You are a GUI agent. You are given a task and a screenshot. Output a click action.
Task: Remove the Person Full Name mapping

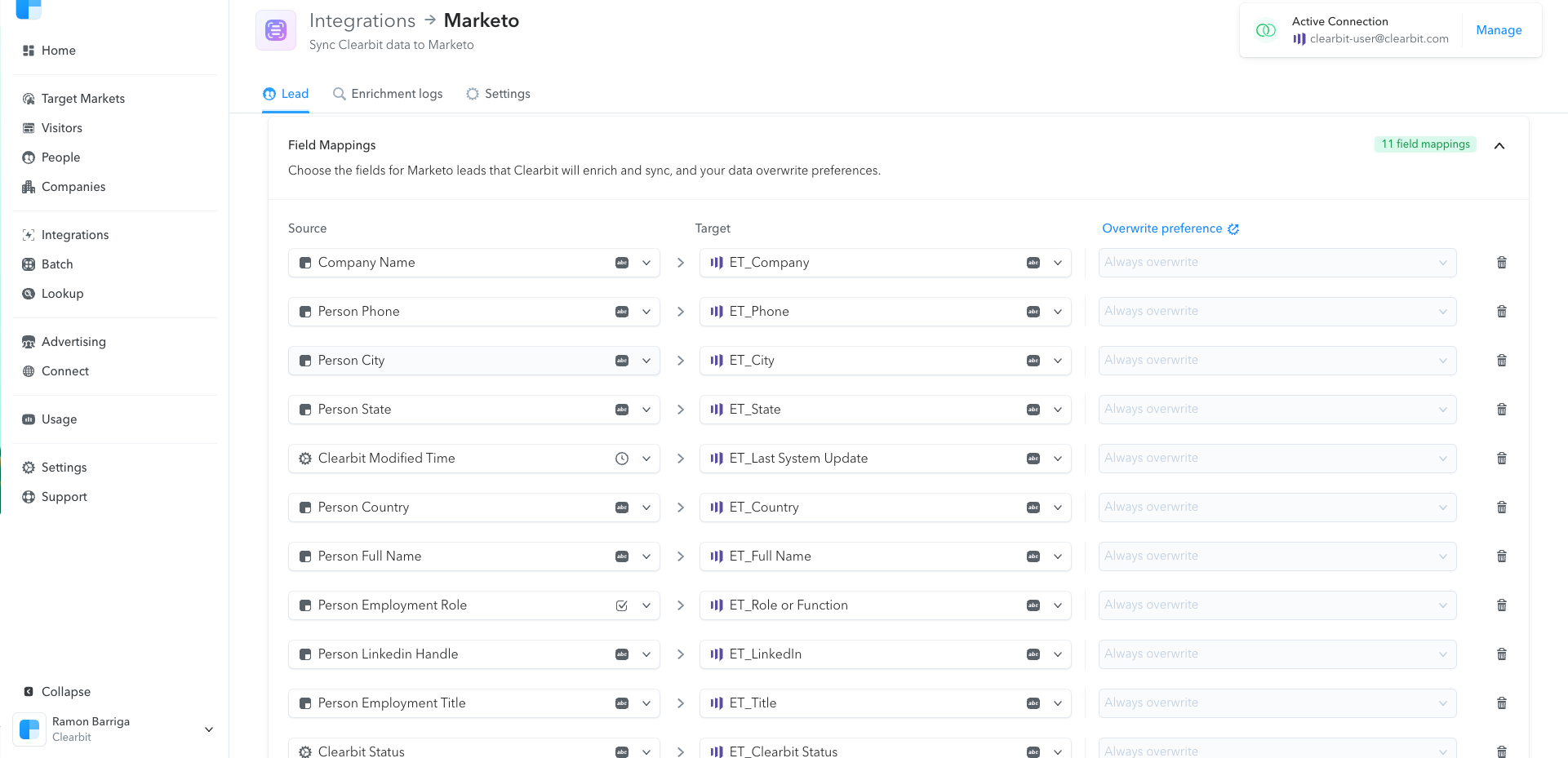click(1501, 556)
